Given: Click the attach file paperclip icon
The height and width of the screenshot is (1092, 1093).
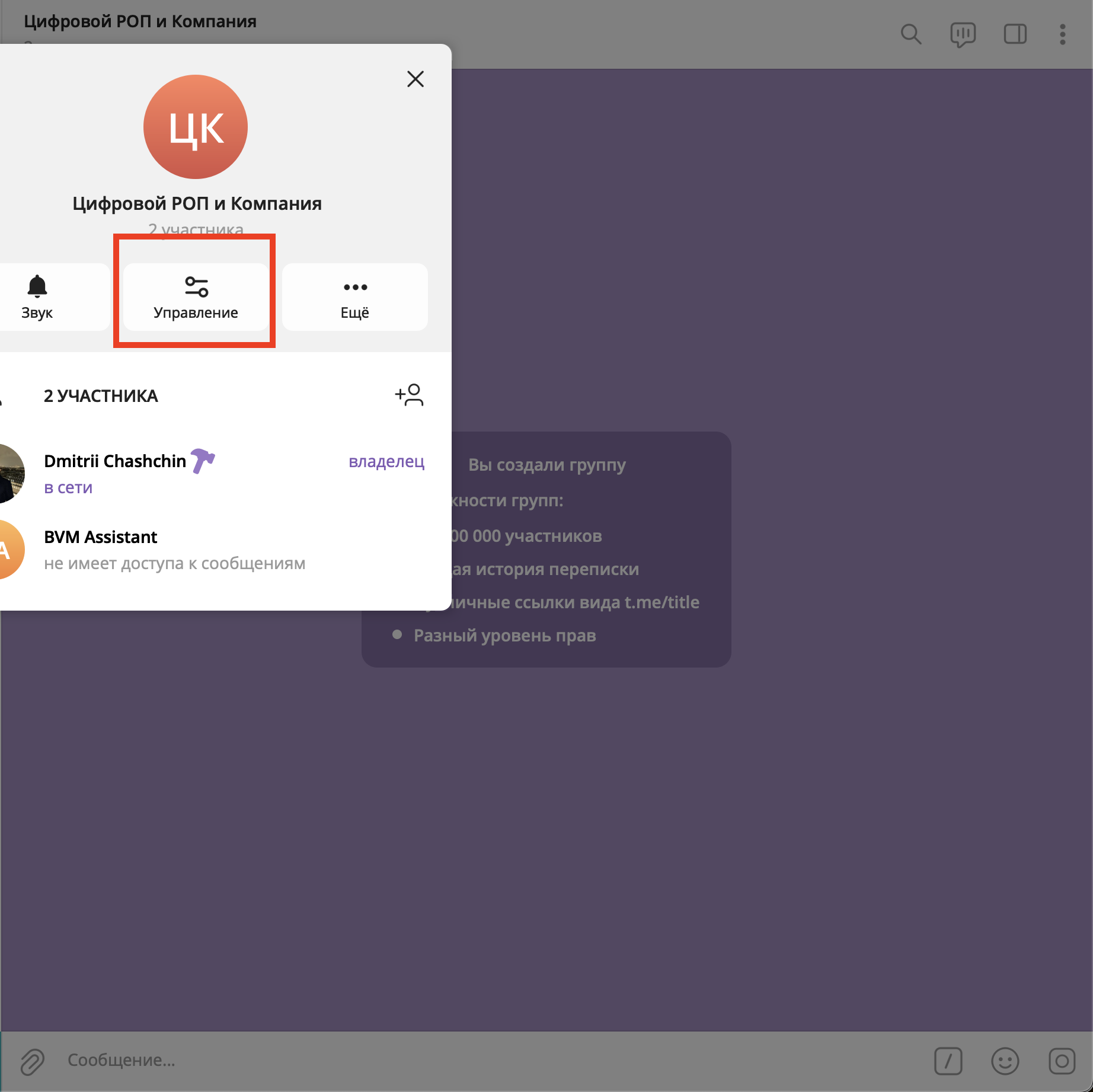Looking at the screenshot, I should point(33,1061).
